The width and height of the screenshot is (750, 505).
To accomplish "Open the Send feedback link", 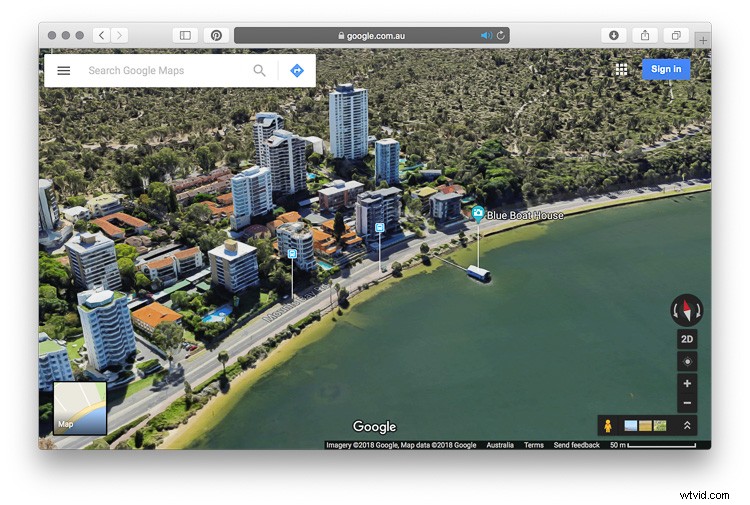I will pyautogui.click(x=577, y=445).
